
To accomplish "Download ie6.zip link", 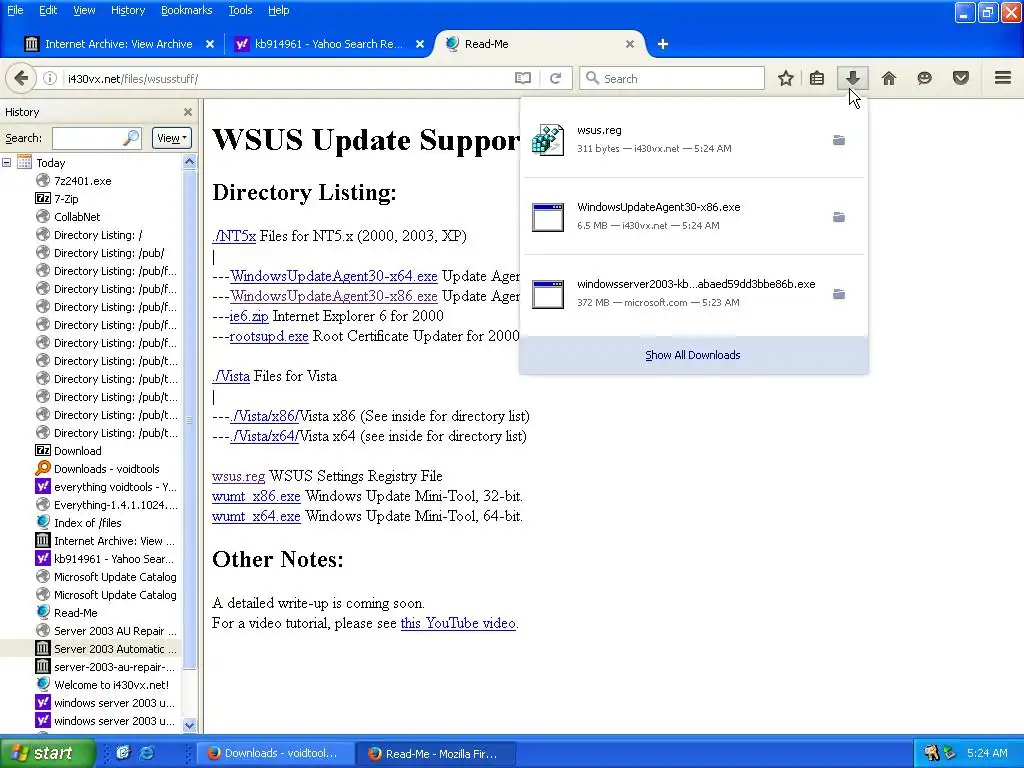I will 249,316.
